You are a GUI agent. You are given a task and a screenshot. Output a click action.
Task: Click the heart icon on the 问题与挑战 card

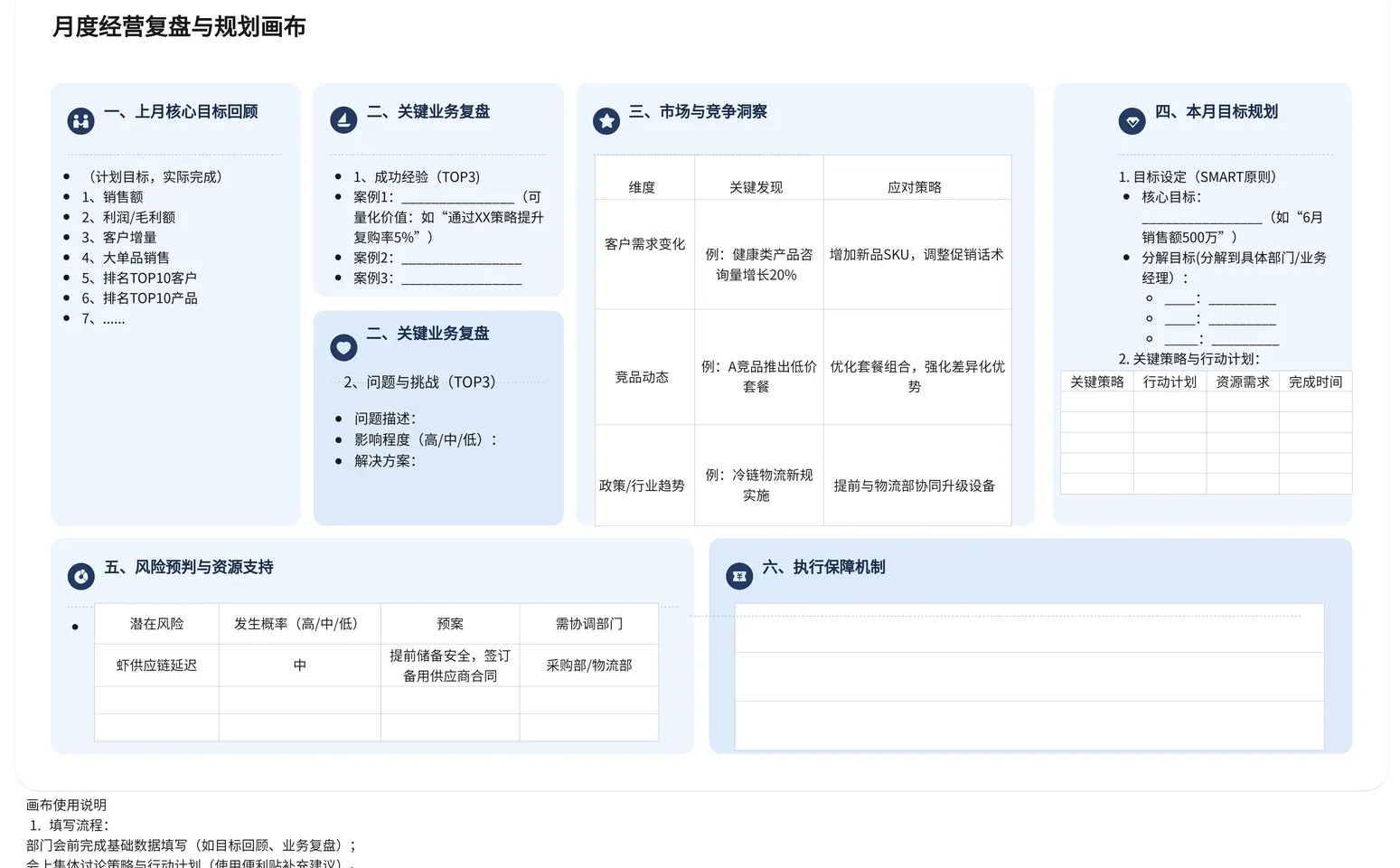[343, 347]
